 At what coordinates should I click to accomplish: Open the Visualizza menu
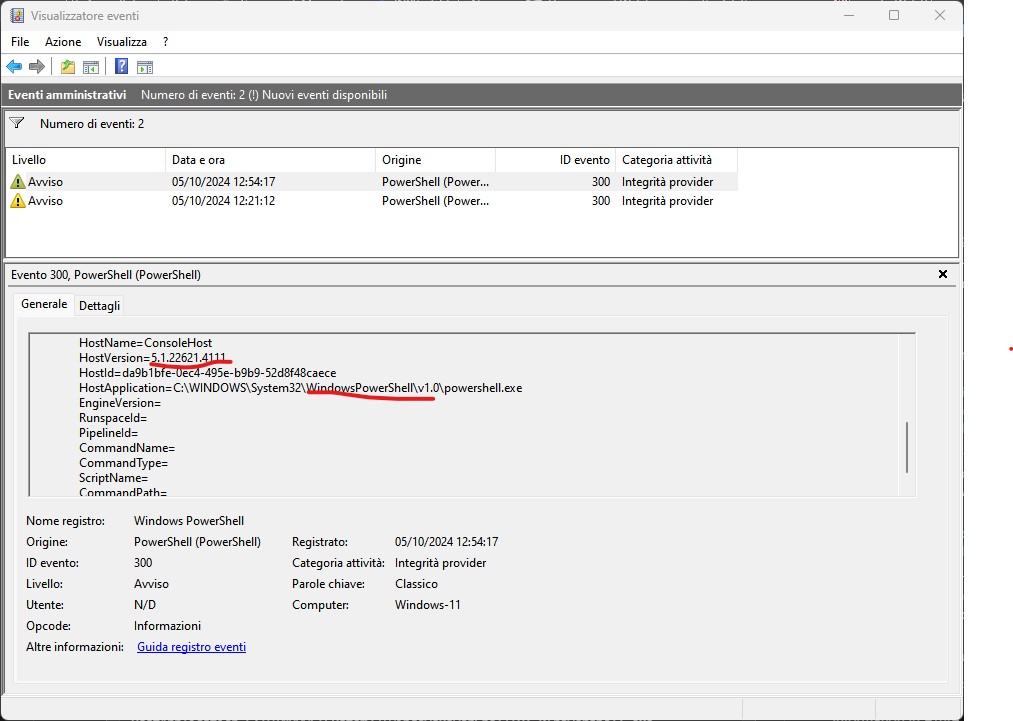click(x=121, y=42)
